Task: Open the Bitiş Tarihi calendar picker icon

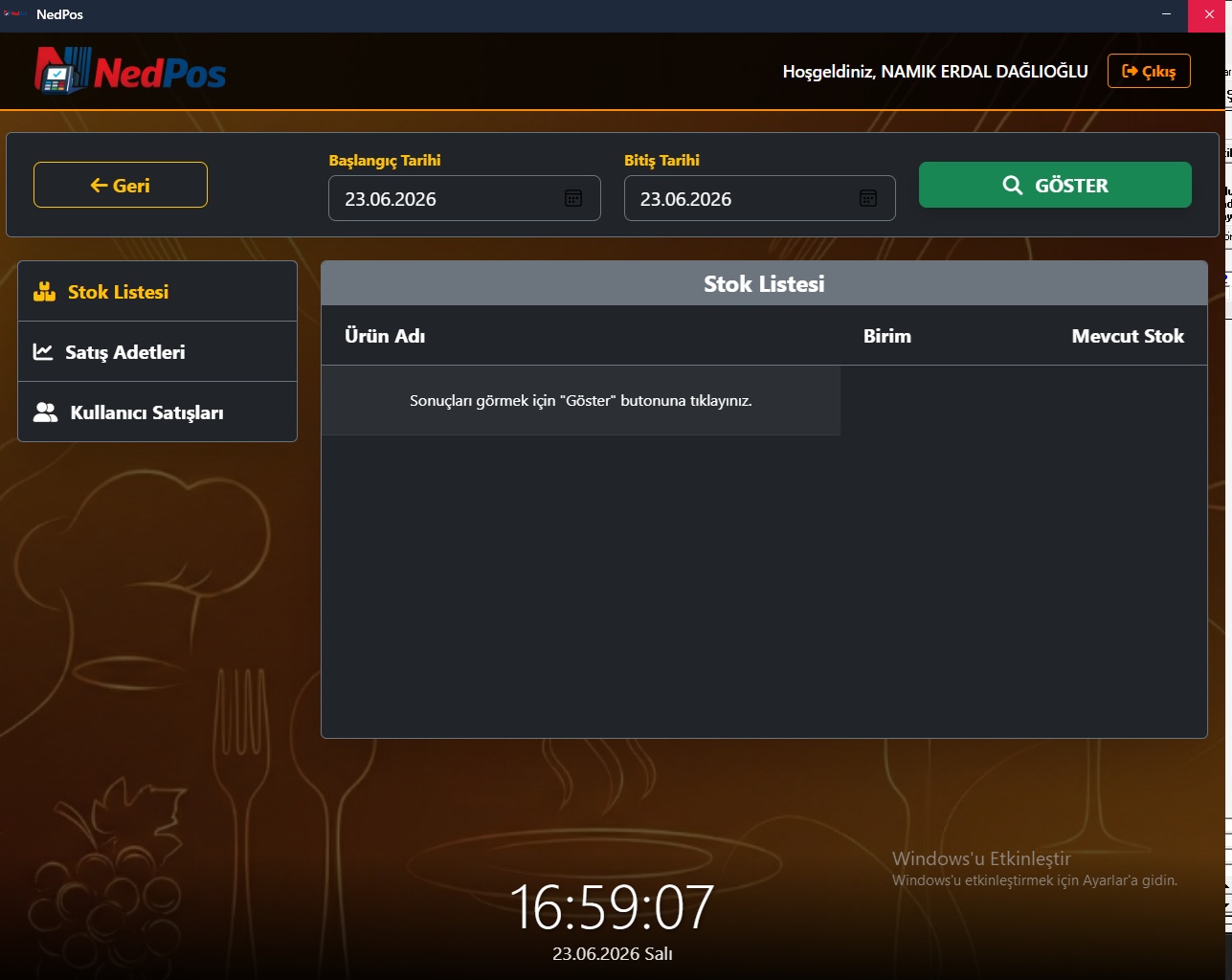Action: (868, 198)
